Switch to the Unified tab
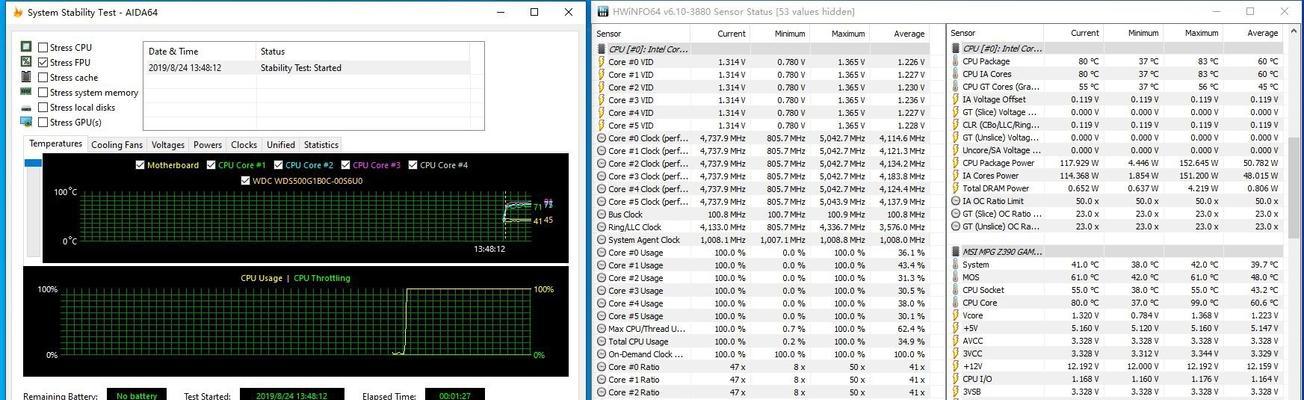 click(280, 145)
